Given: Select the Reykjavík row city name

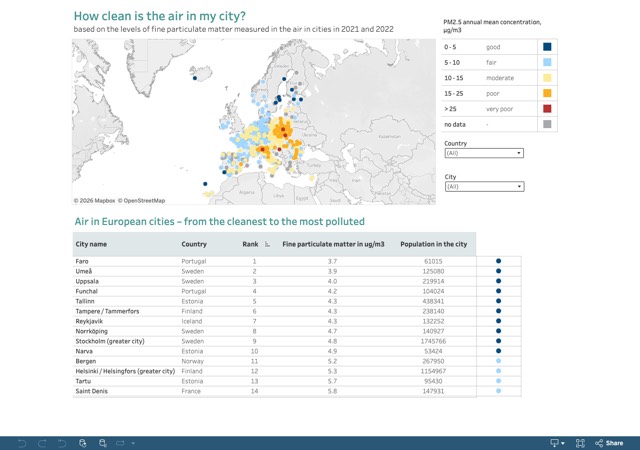Looking at the screenshot, I should pos(89,321).
